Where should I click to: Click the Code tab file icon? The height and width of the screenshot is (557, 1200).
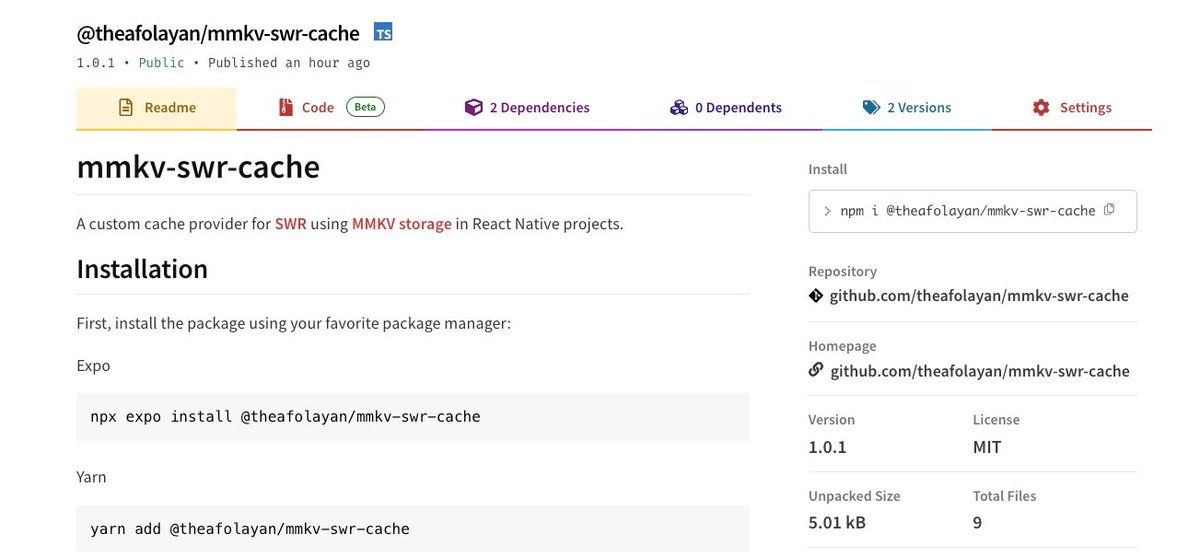(286, 108)
